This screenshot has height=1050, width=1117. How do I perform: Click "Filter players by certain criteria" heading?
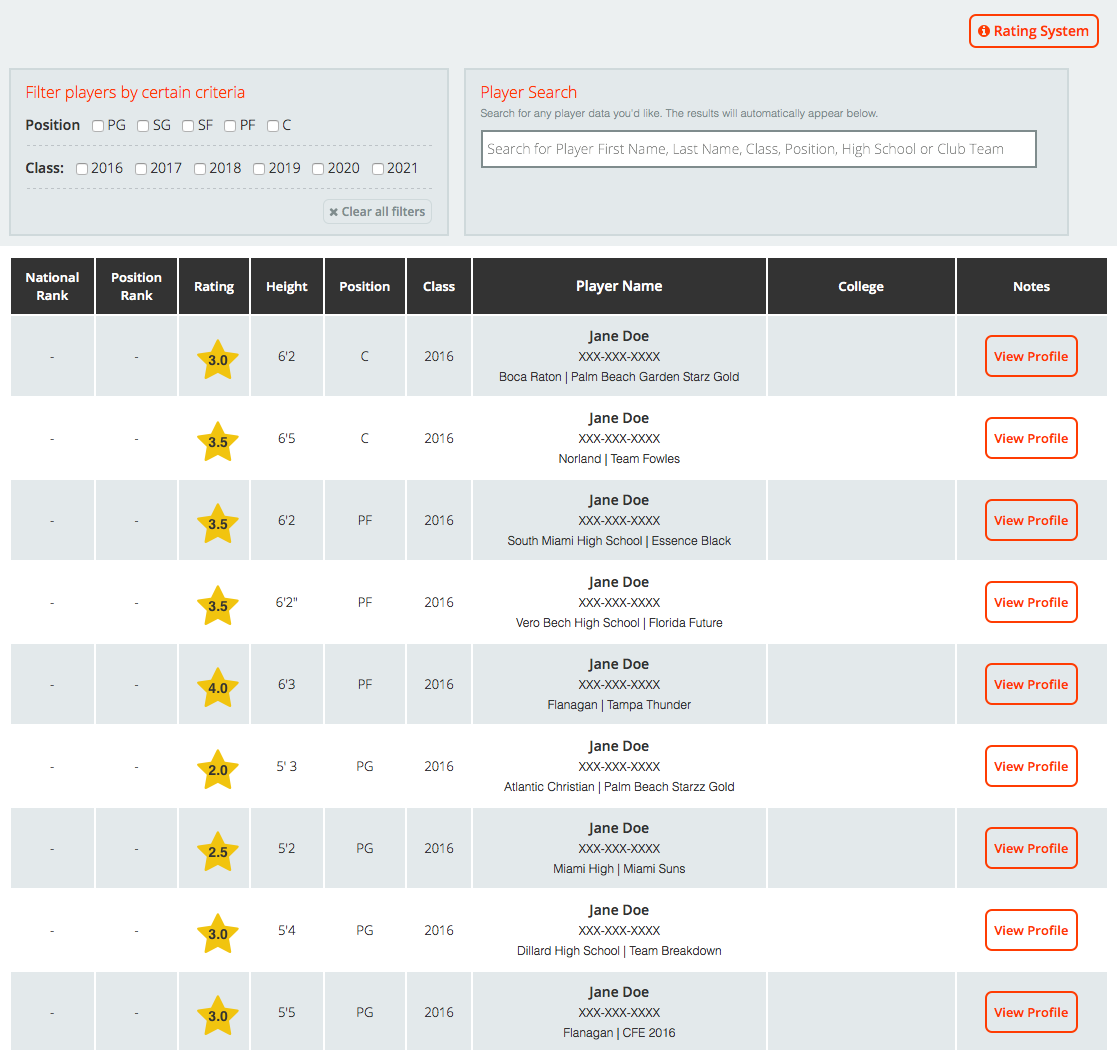coord(135,93)
